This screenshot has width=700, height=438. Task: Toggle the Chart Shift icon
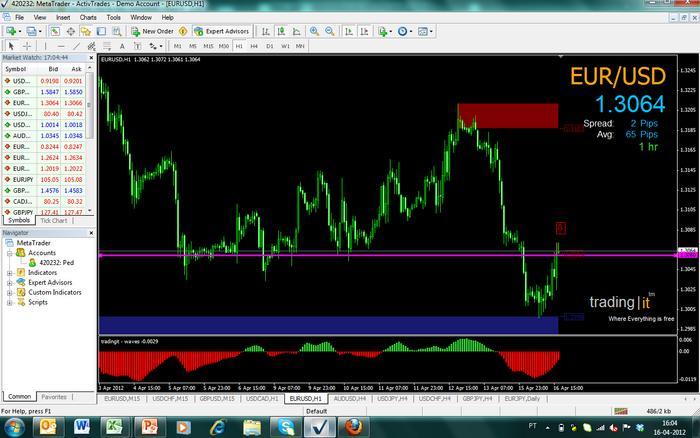tap(364, 31)
